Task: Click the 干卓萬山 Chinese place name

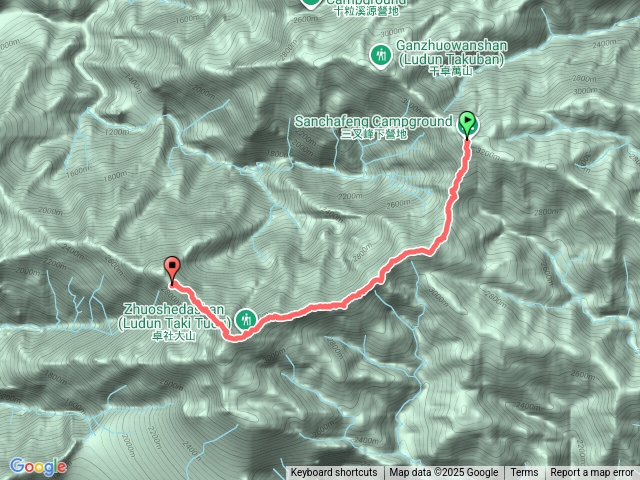Action: point(451,71)
